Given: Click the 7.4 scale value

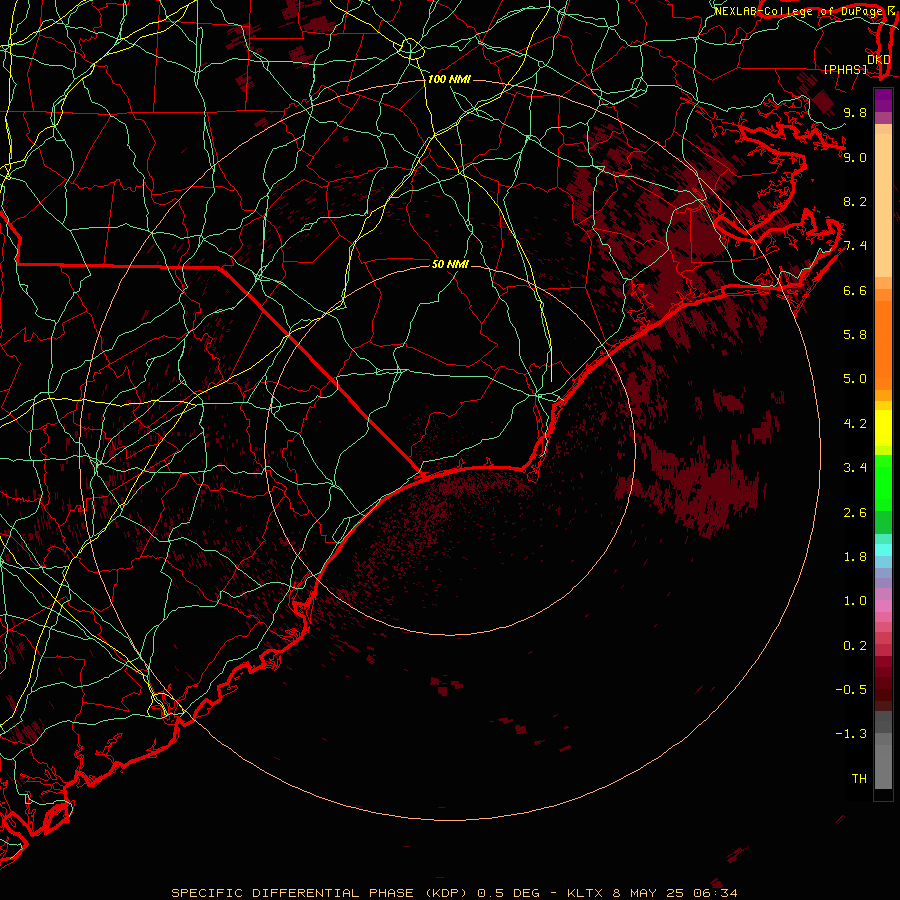Looking at the screenshot, I should pos(855,246).
